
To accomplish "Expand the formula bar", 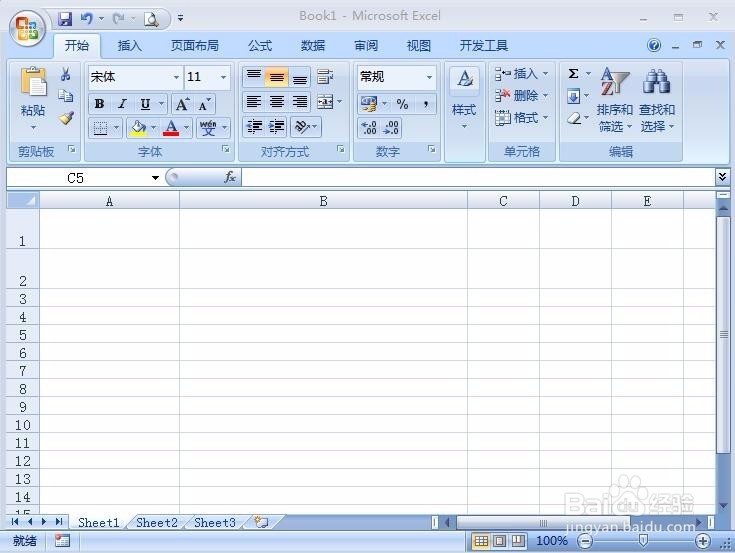I will (x=722, y=177).
